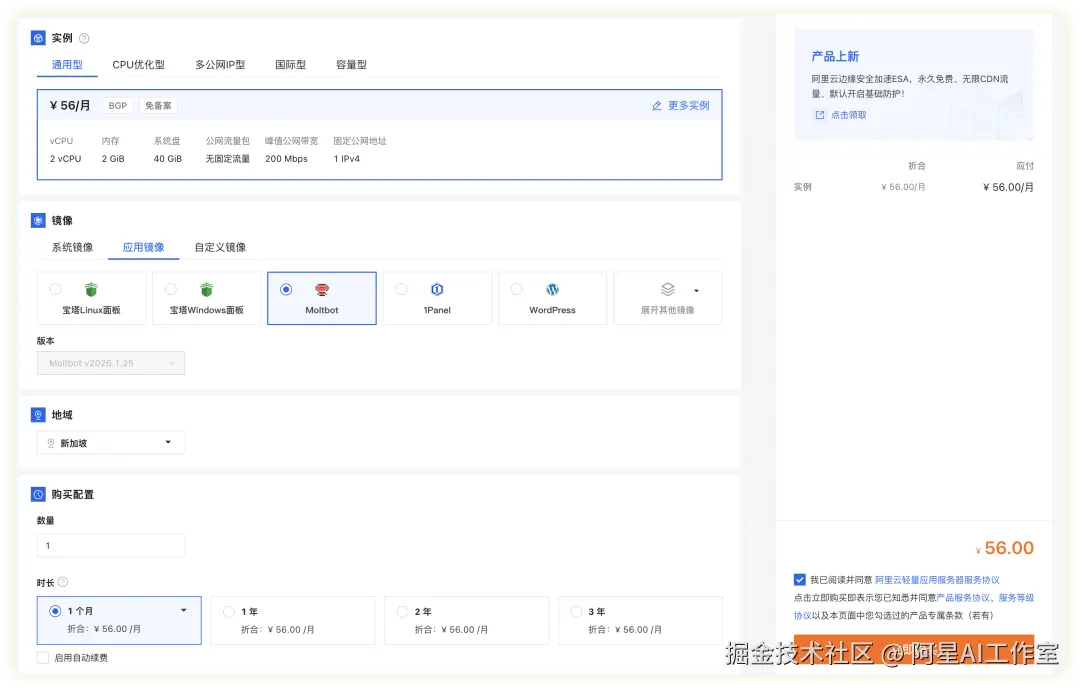This screenshot has width=1080, height=688.
Task: Click the 无固定流量 traffic value
Action: coord(228,158)
